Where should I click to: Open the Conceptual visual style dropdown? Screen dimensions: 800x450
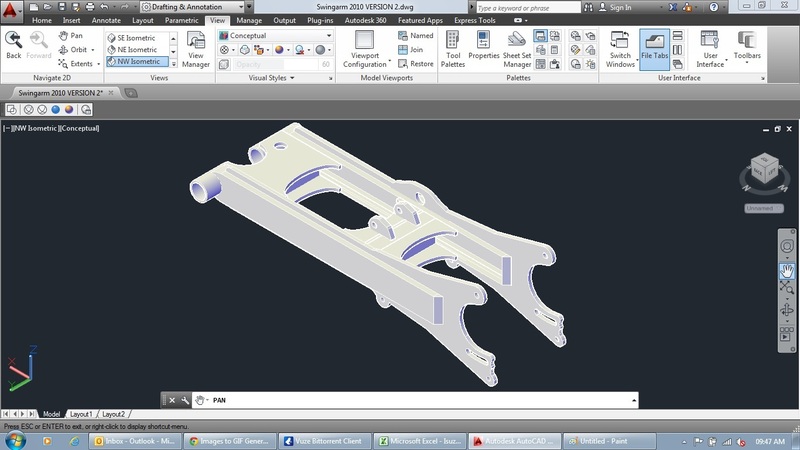pos(276,35)
